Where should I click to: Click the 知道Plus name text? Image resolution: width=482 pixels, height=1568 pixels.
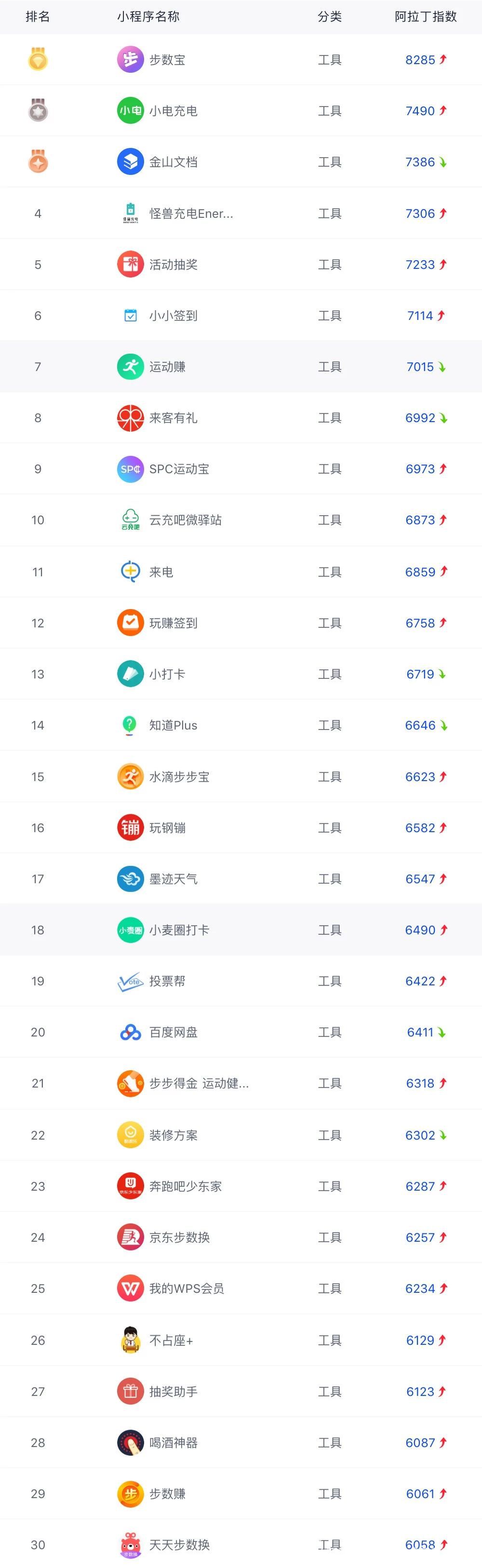(174, 726)
